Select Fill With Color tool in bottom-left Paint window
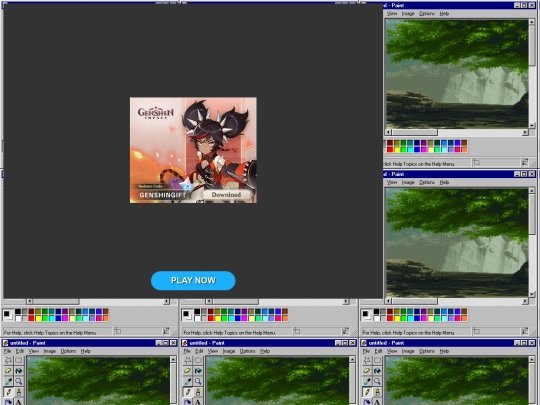540x405 pixels. tap(19, 371)
